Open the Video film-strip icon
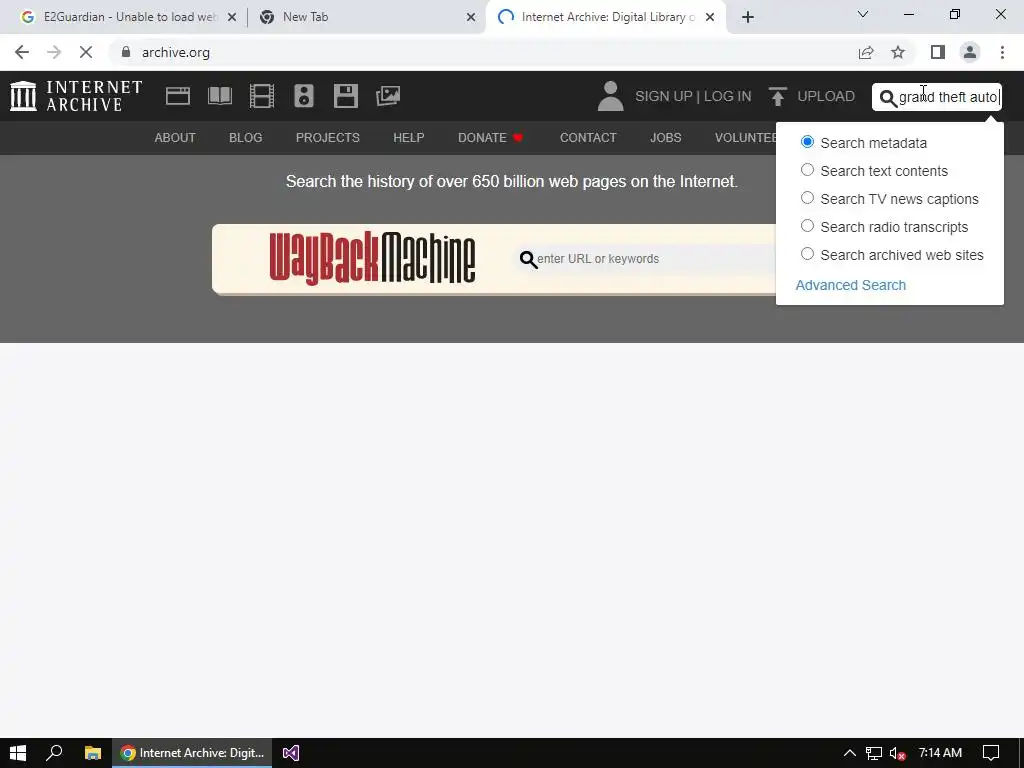Viewport: 1024px width, 768px height. 262,96
